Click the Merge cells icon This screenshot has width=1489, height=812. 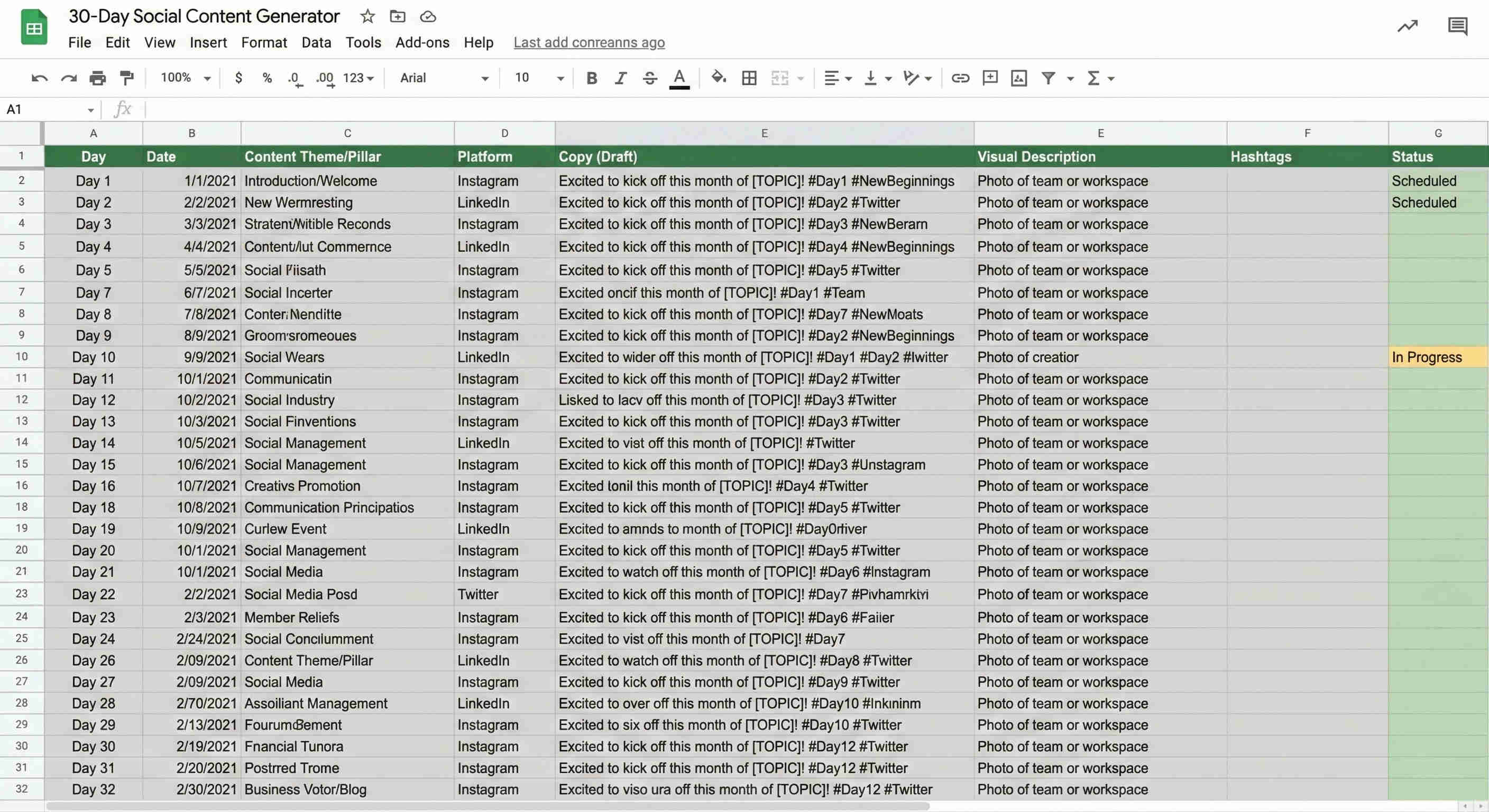[x=780, y=78]
